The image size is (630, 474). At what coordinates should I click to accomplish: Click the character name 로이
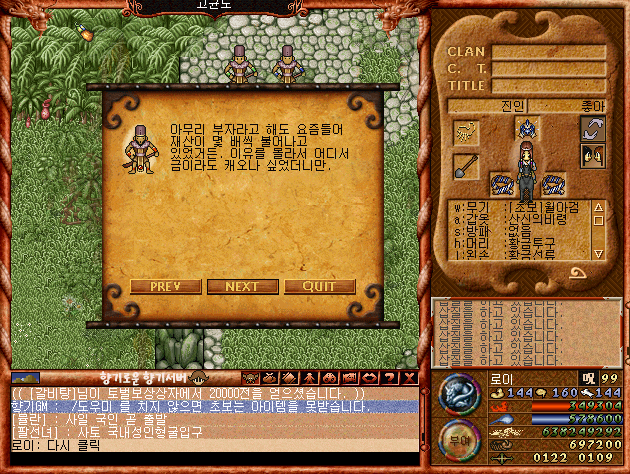[x=501, y=379]
